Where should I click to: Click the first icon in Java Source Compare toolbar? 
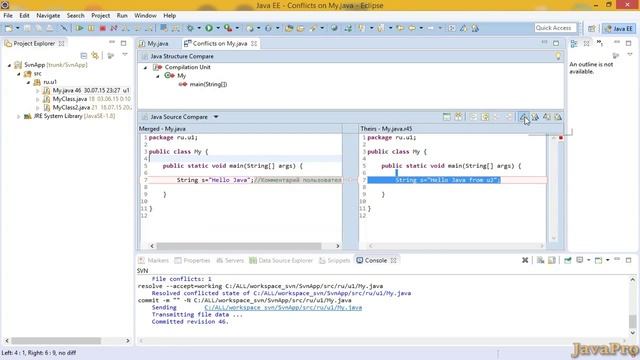447,117
